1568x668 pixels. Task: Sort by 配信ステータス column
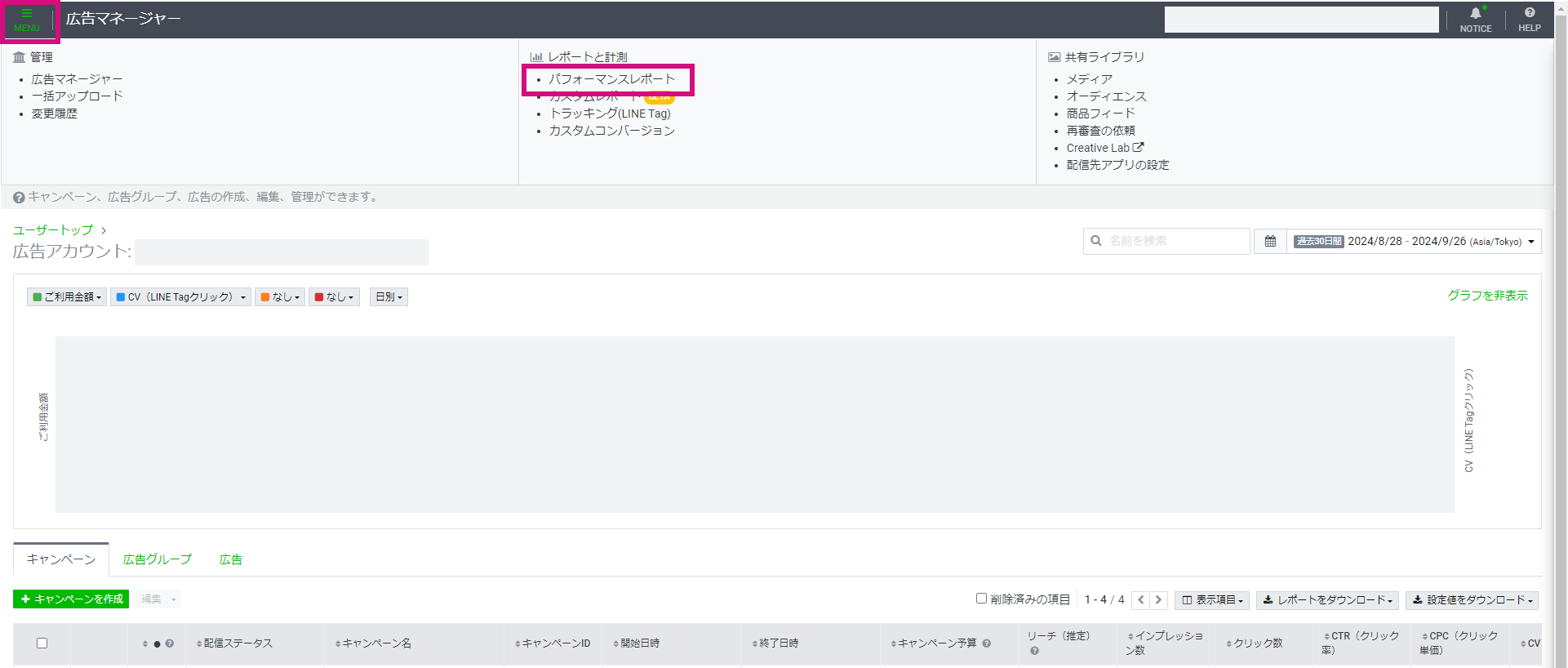tap(233, 644)
